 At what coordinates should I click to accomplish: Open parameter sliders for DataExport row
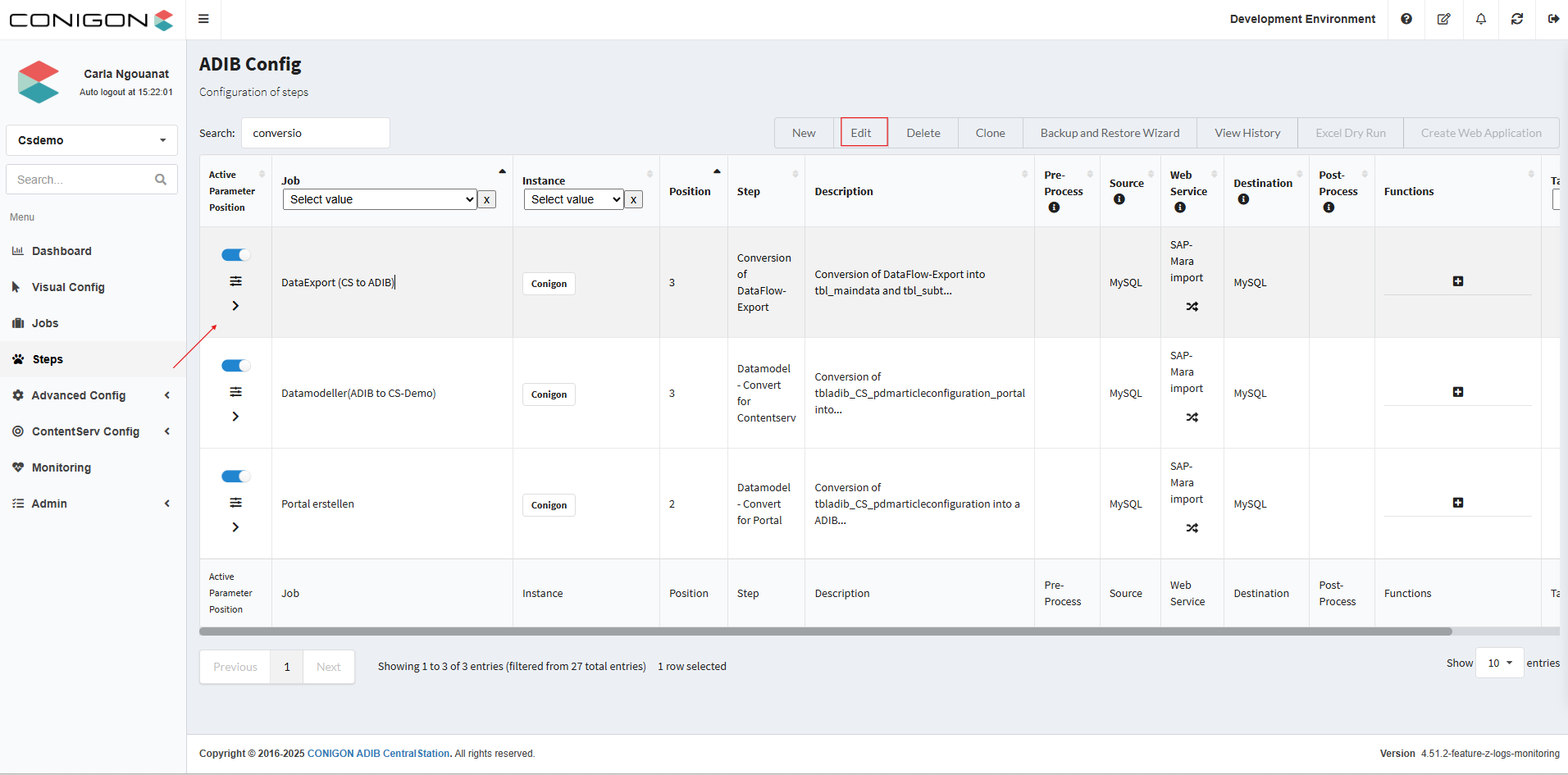point(235,281)
